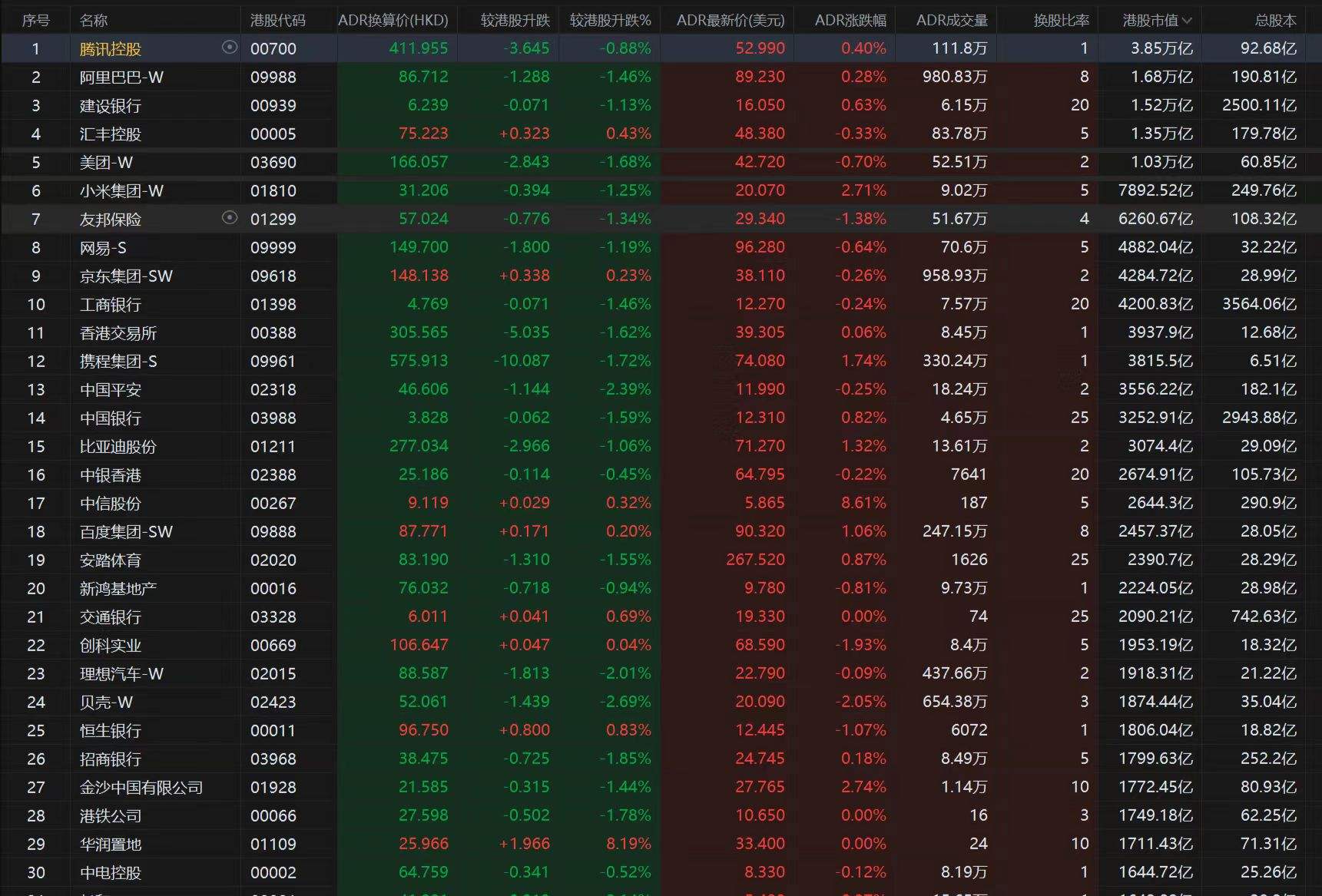Click the 港股代码 column header
The width and height of the screenshot is (1322, 896).
point(277,21)
